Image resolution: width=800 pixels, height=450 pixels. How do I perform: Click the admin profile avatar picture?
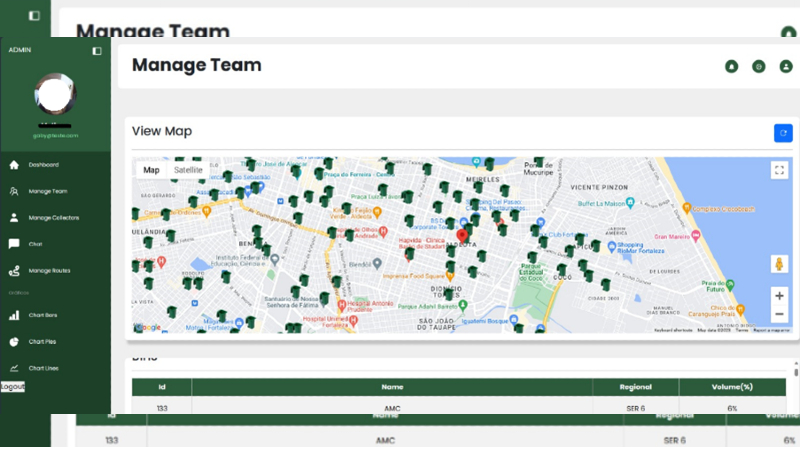click(55, 95)
